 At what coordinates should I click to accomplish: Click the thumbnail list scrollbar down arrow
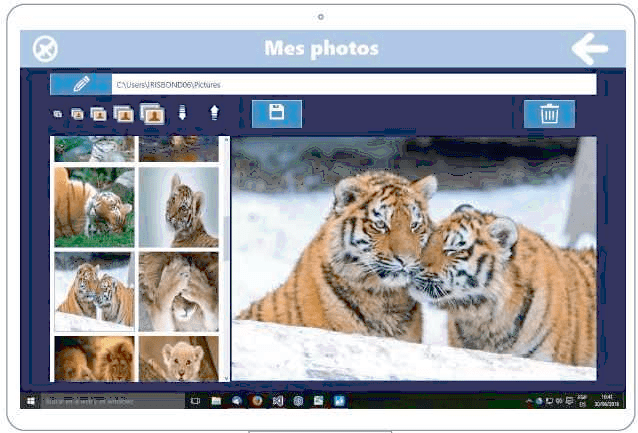[x=225, y=377]
